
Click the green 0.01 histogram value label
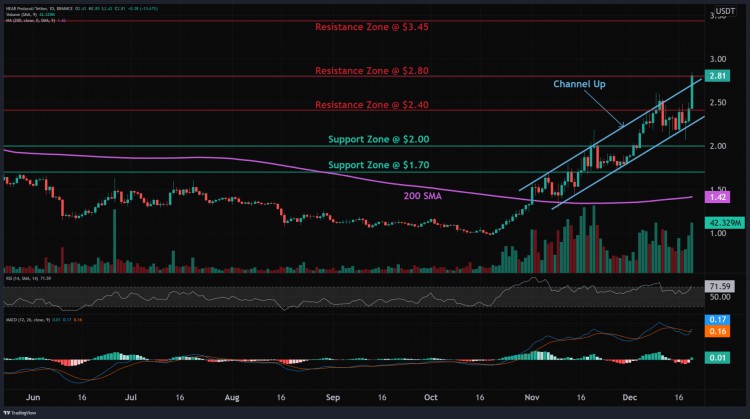point(717,358)
